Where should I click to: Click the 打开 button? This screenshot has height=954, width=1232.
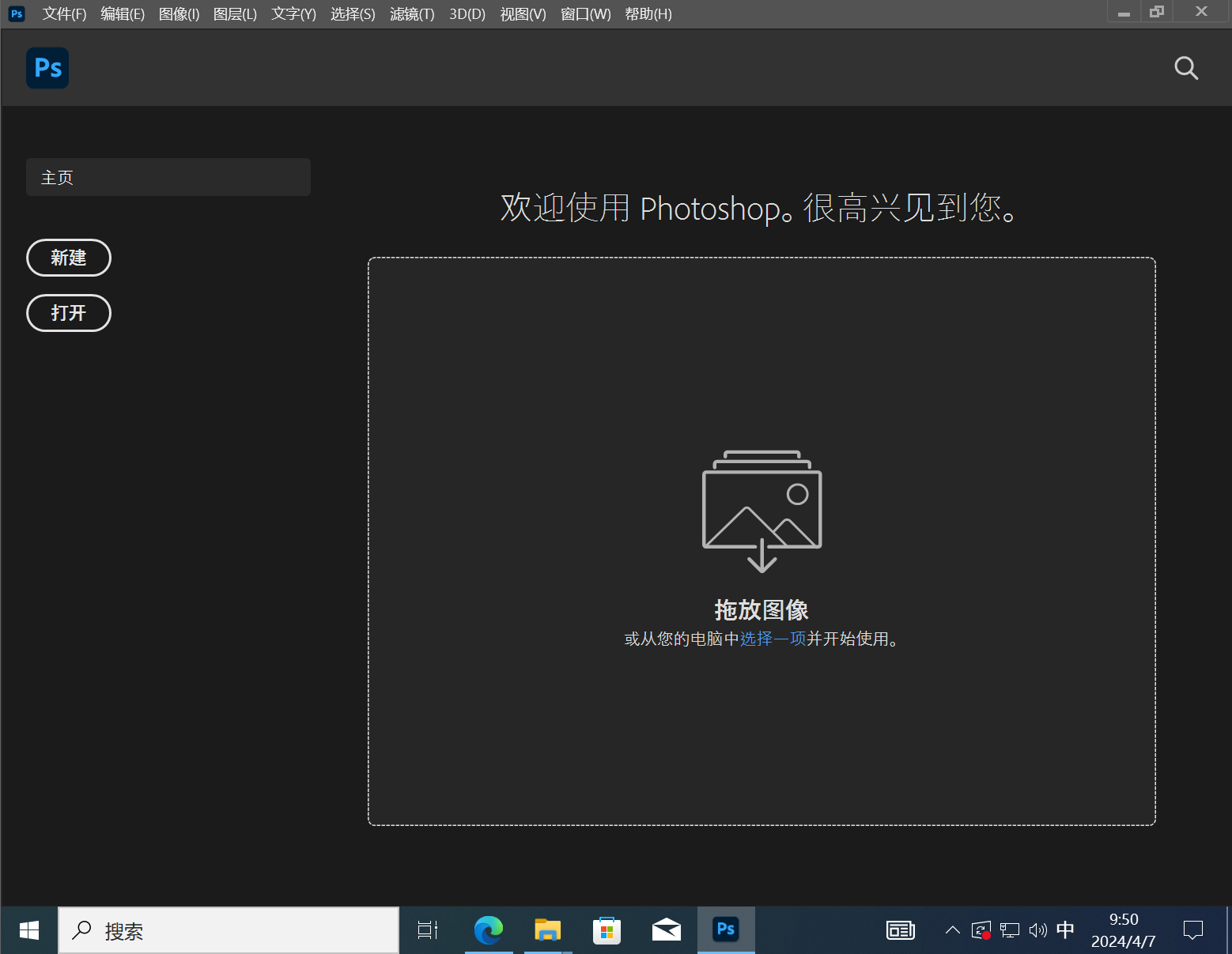[69, 313]
